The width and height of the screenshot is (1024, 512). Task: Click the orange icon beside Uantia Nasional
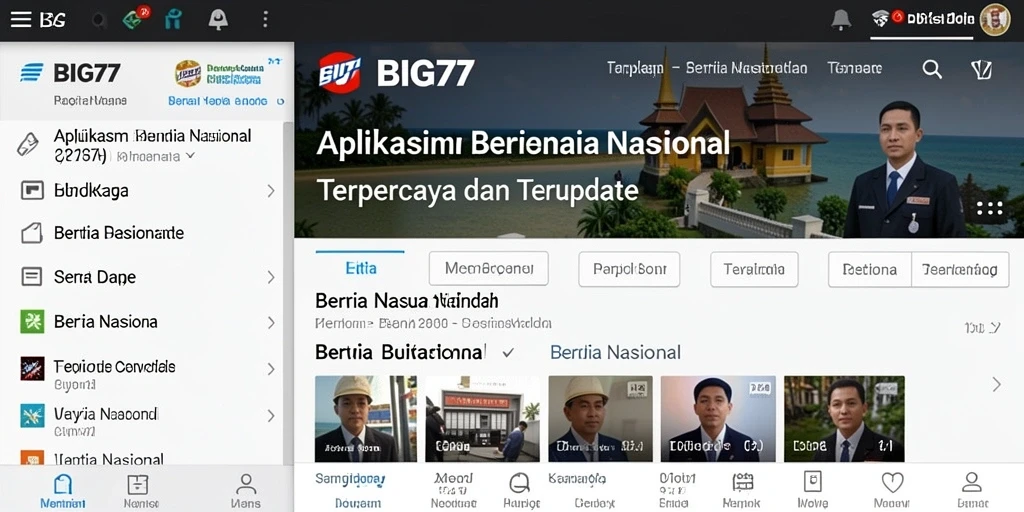[32, 457]
